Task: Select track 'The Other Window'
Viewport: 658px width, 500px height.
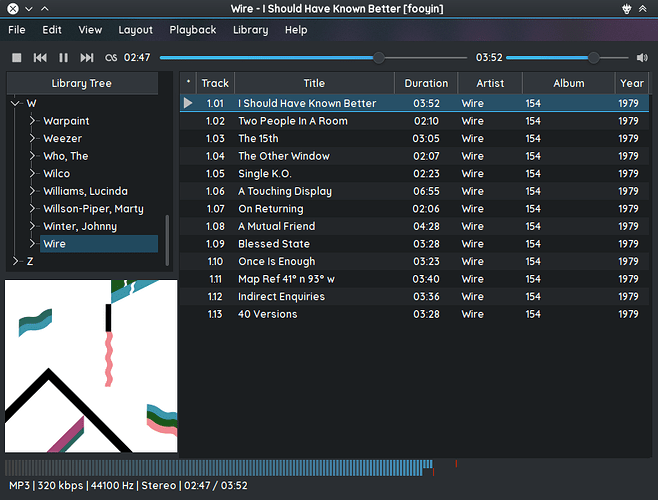Action: (415, 156)
